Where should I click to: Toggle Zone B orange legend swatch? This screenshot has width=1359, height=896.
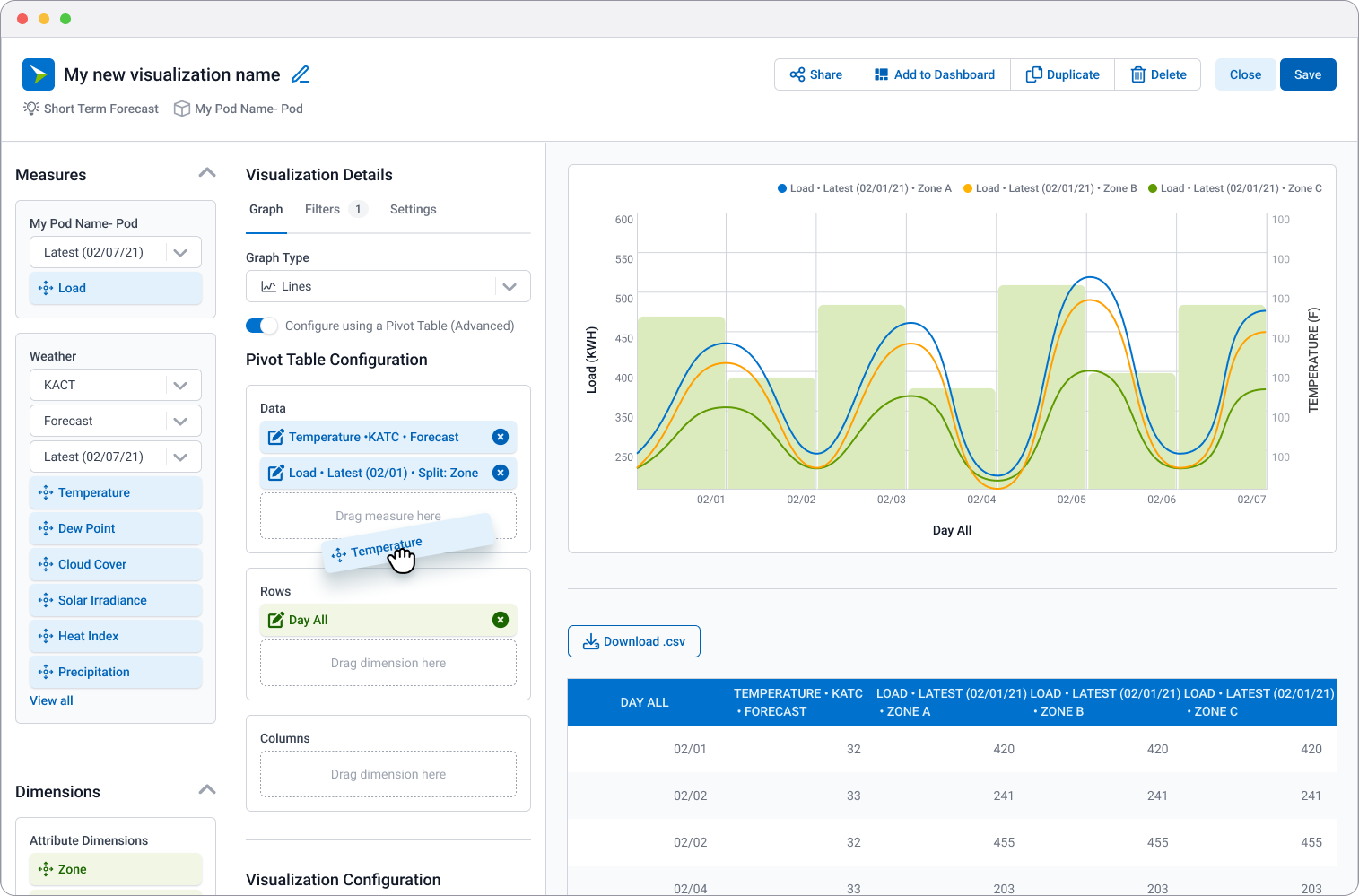point(968,188)
